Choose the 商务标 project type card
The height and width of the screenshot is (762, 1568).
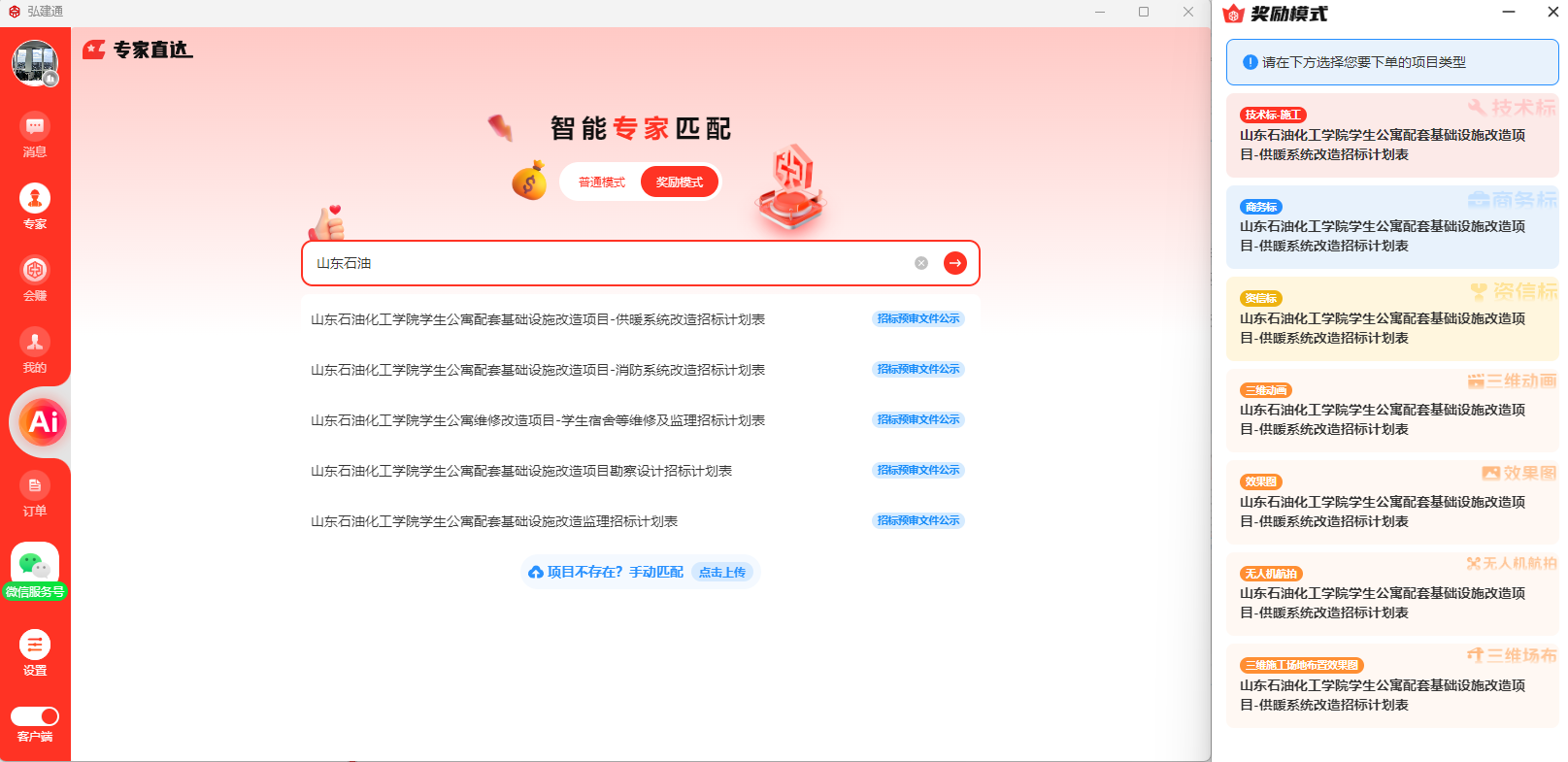click(x=1392, y=227)
